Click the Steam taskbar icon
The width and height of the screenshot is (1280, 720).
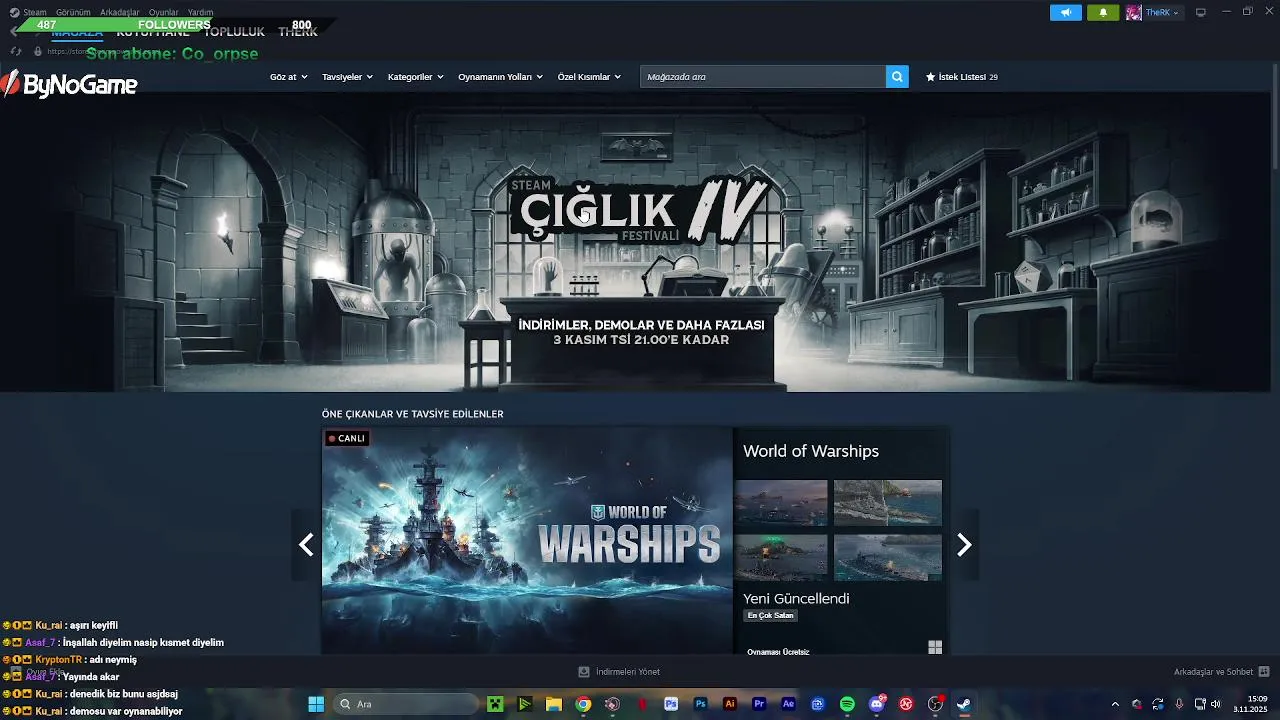(x=964, y=704)
